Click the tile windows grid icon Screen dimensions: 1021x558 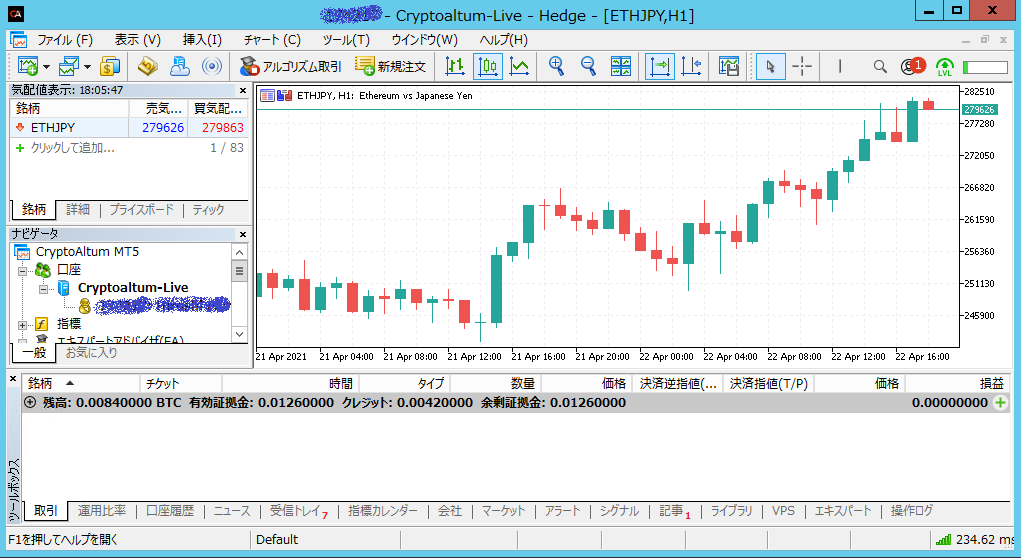(621, 66)
